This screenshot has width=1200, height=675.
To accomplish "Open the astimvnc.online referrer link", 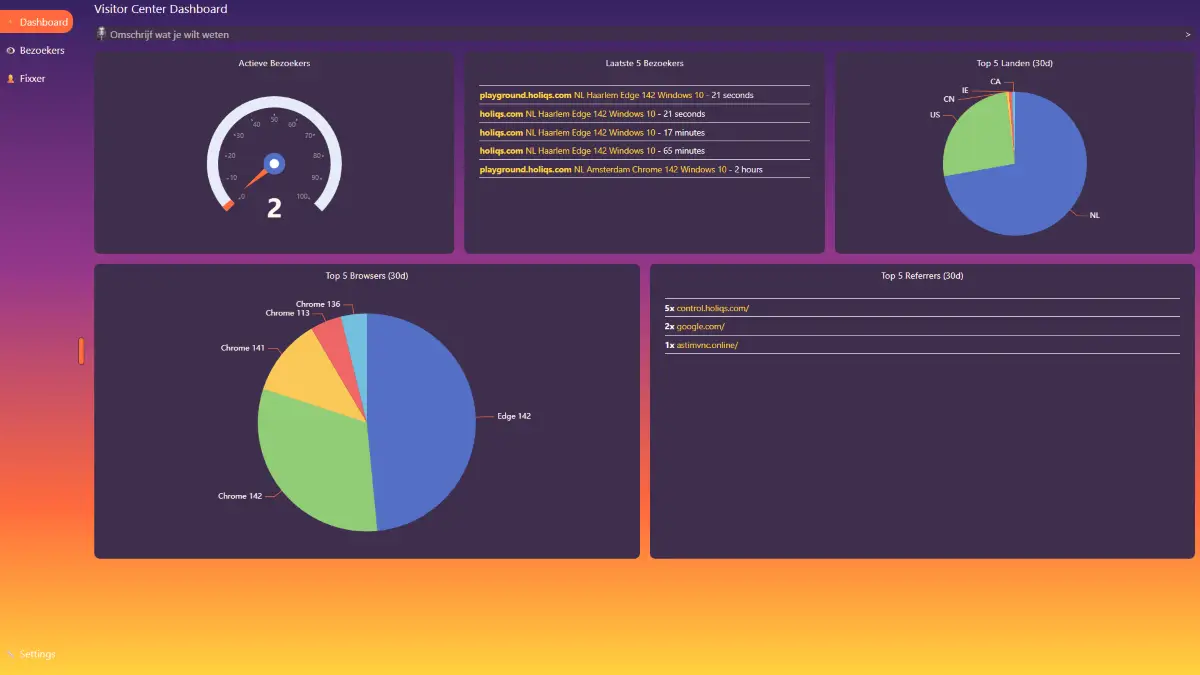I will pos(707,344).
